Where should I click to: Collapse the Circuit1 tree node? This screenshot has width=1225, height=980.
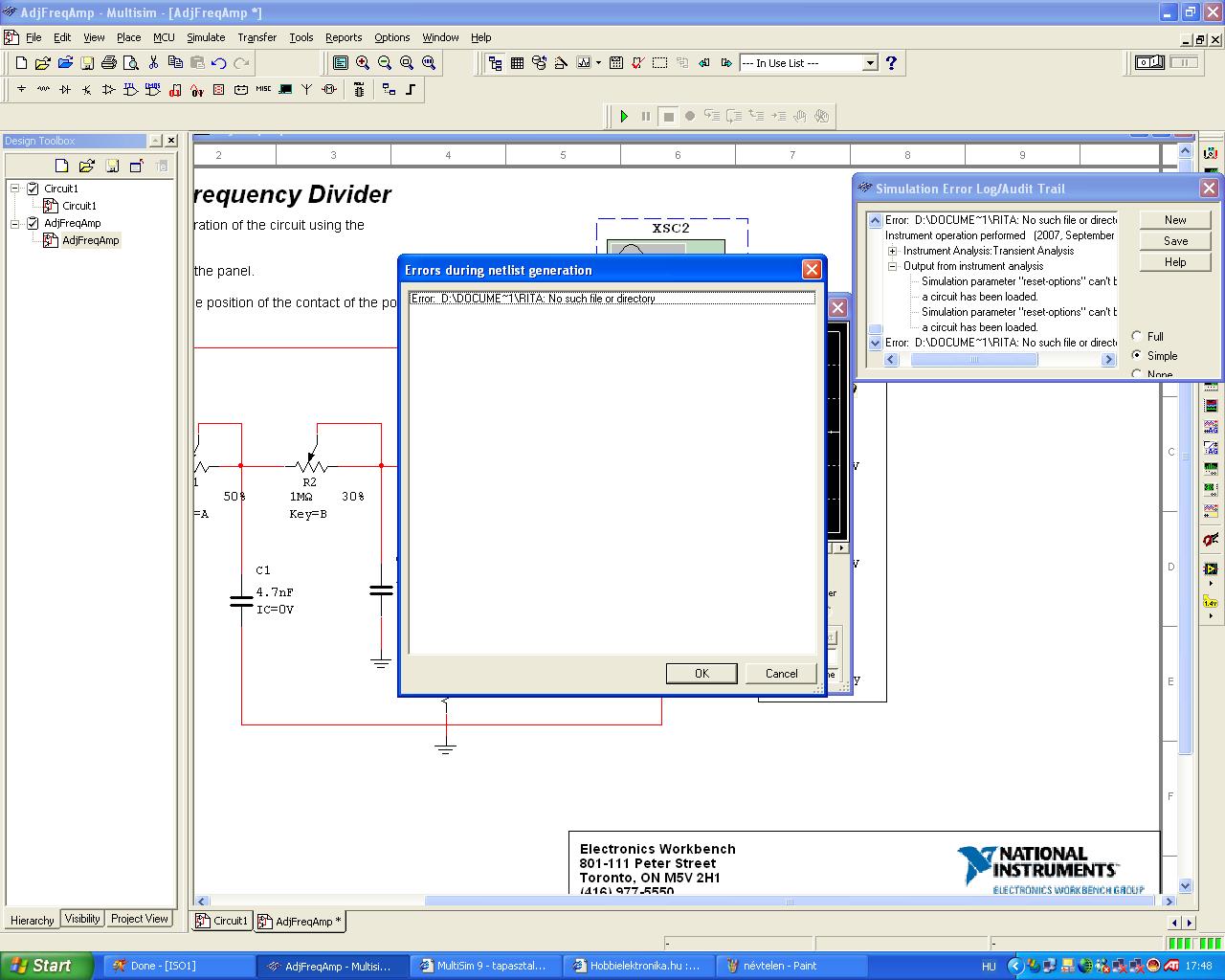tap(15, 189)
